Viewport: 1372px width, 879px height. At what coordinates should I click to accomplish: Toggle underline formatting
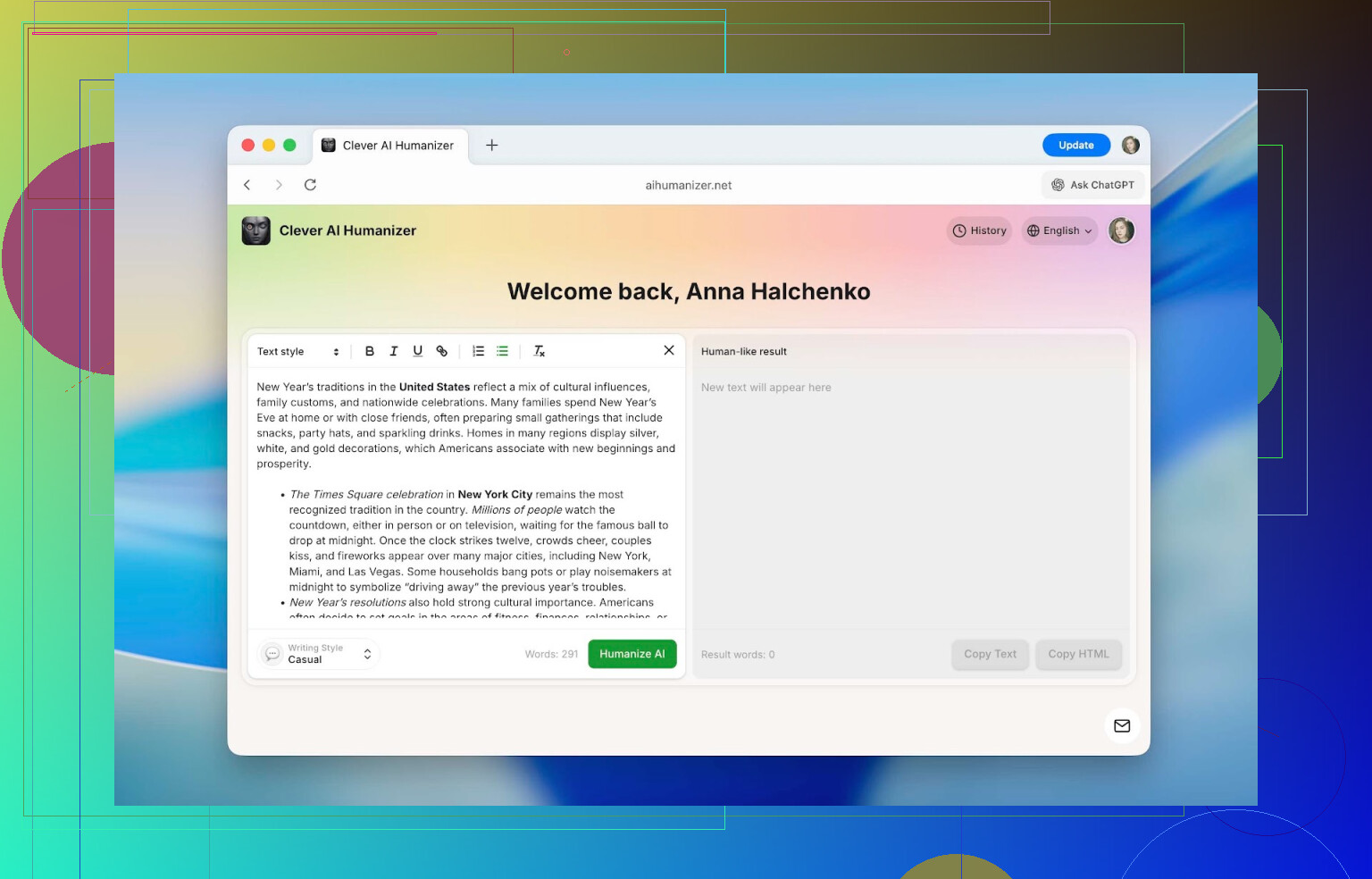[417, 351]
